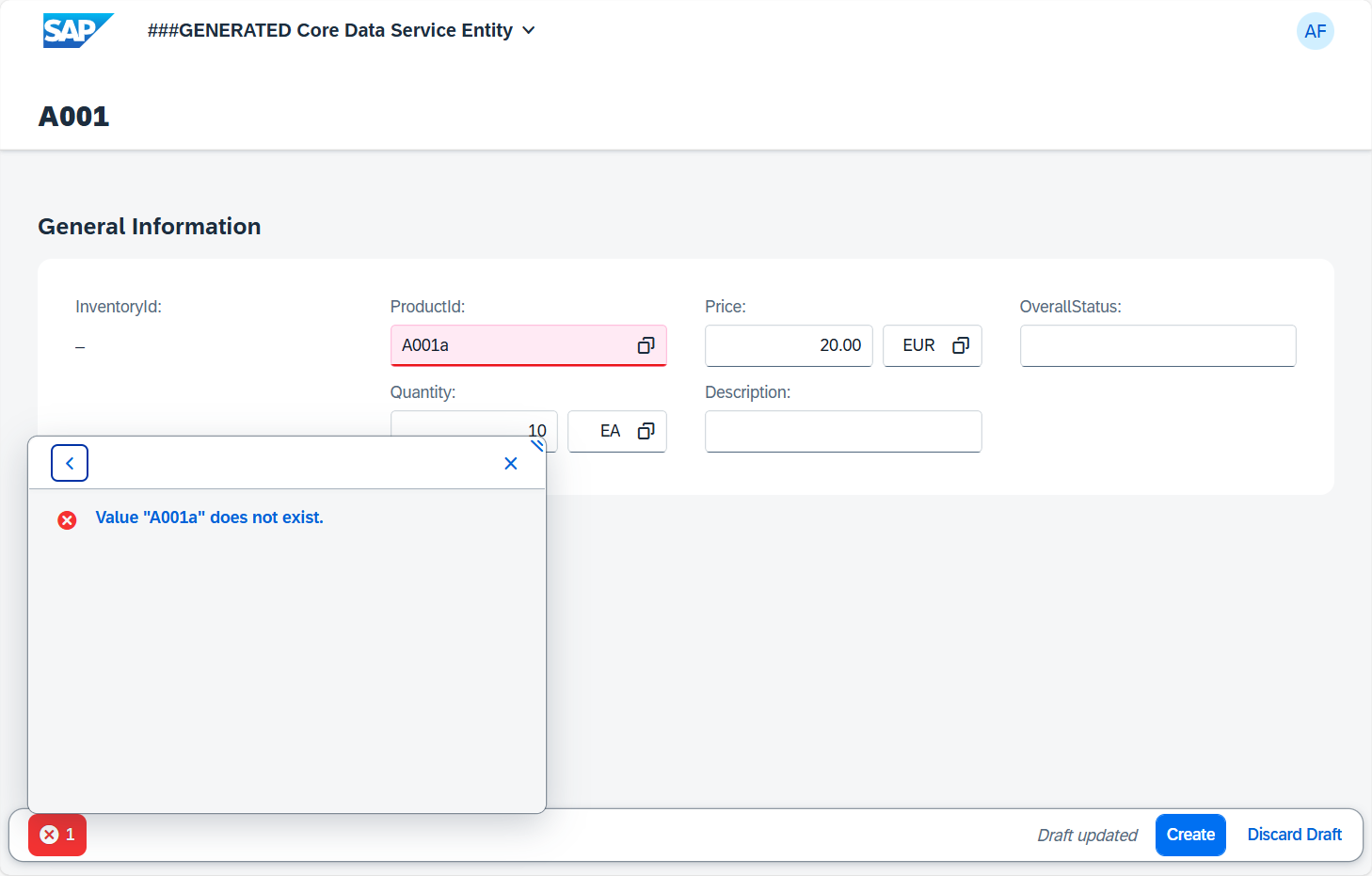Viewport: 1372px width, 876px height.
Task: Click Discard Draft
Action: (1294, 835)
